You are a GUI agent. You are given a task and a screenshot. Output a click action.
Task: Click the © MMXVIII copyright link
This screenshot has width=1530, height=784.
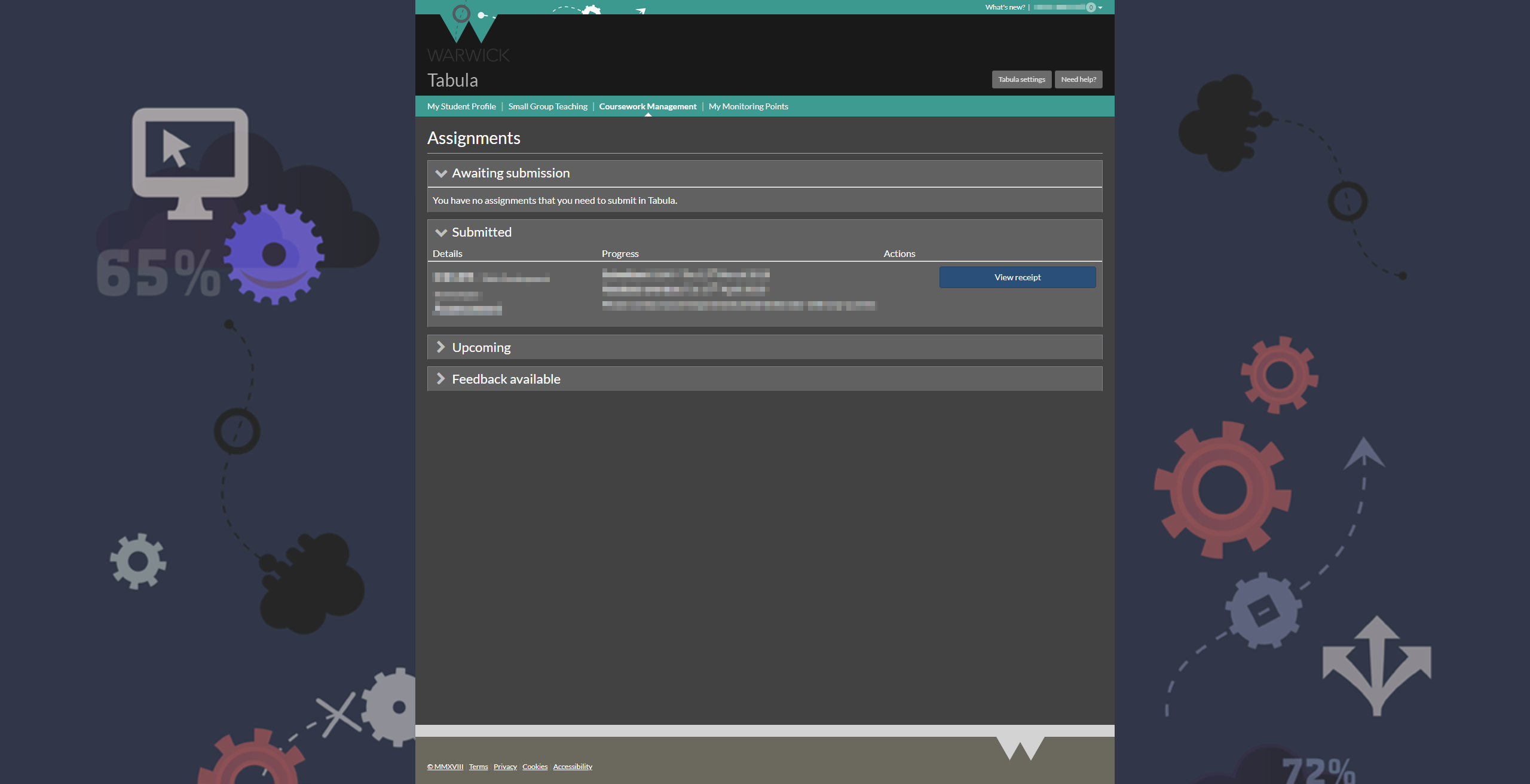445,767
